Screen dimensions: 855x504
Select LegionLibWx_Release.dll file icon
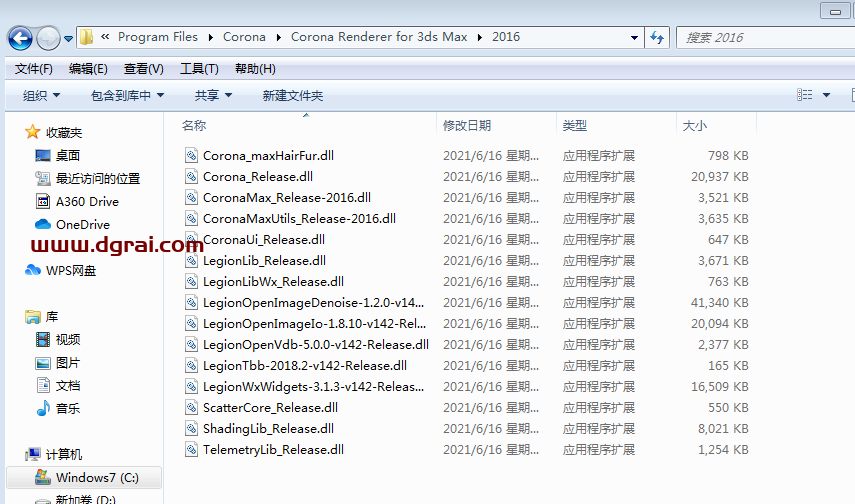[191, 281]
